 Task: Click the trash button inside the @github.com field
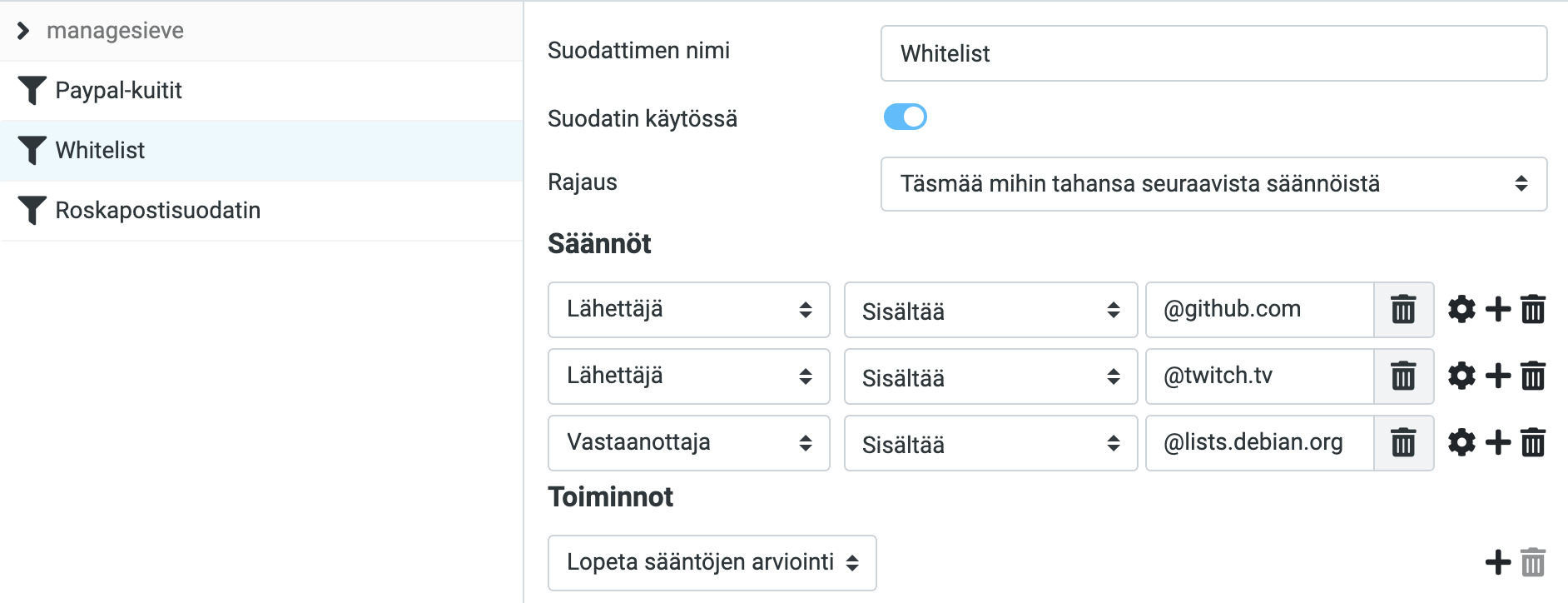point(1403,310)
